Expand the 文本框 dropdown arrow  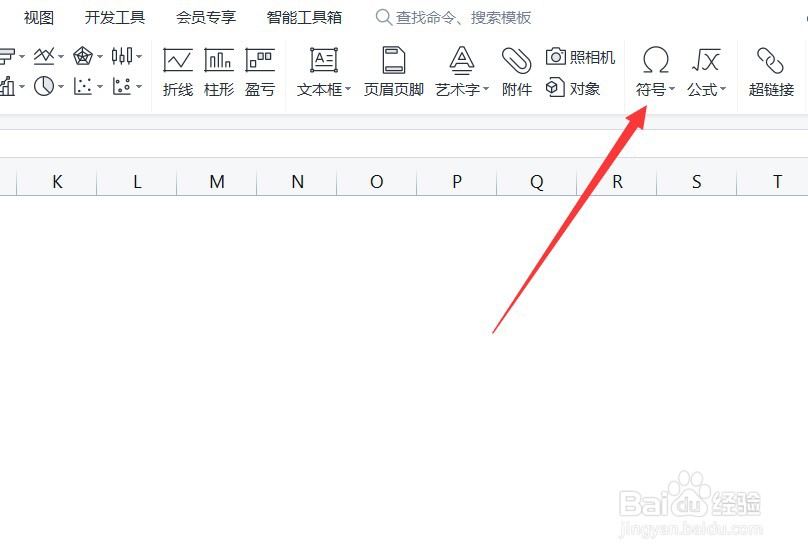[348, 89]
